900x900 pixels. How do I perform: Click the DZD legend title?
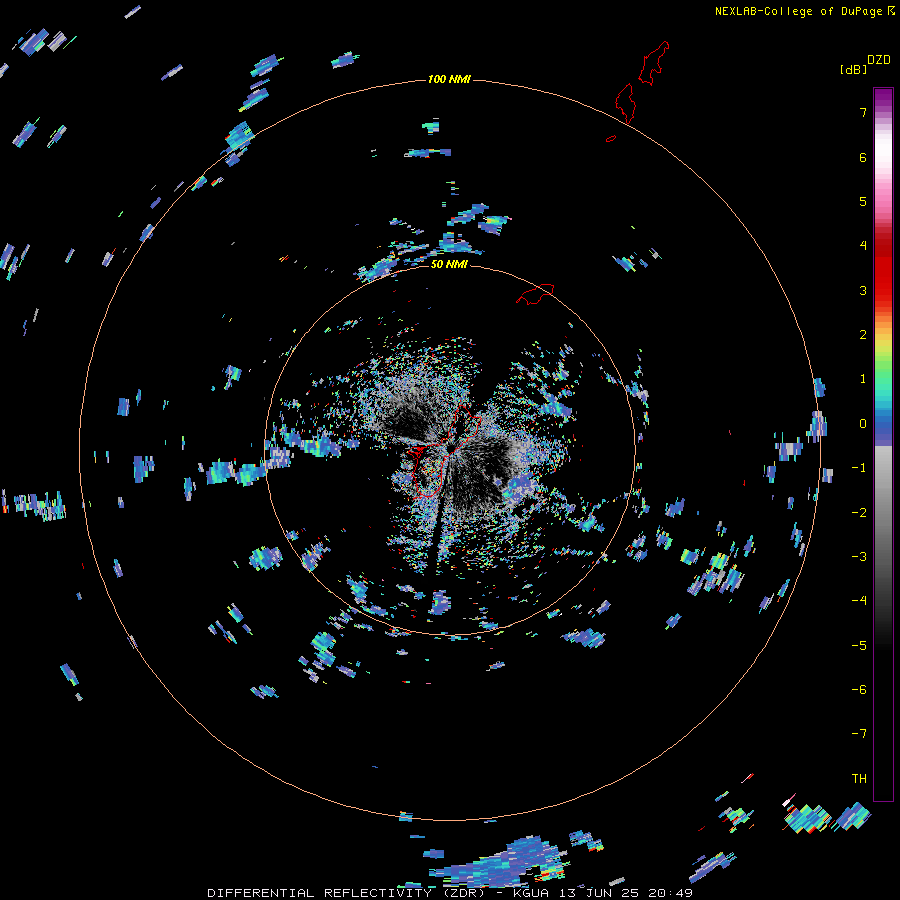(879, 60)
